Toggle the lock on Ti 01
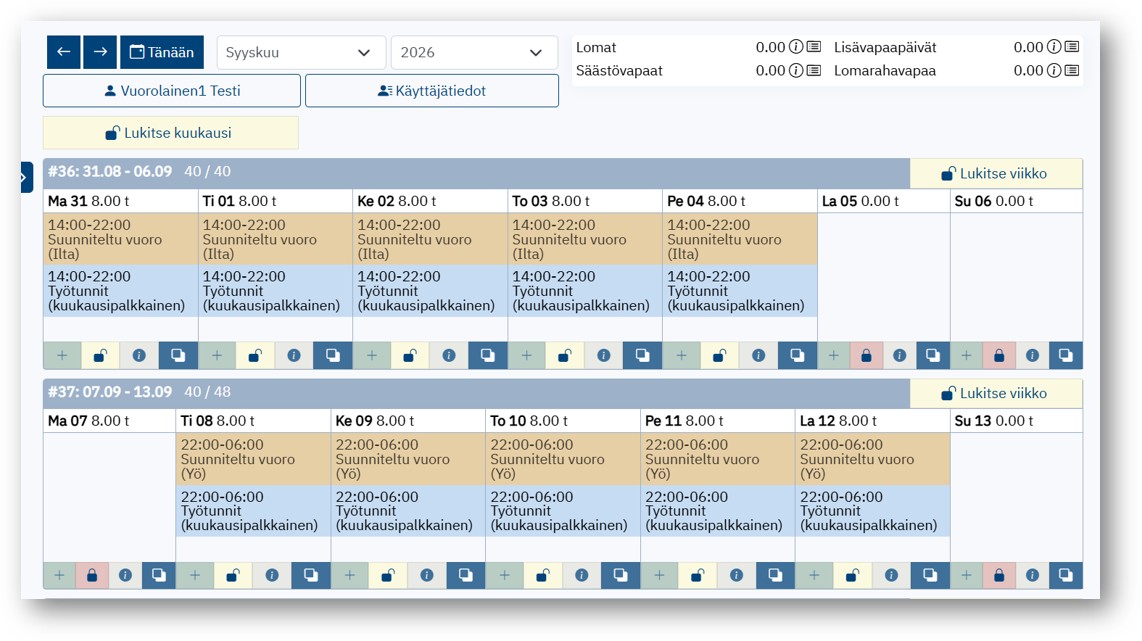Screen dimensions: 1142x641 [256, 355]
